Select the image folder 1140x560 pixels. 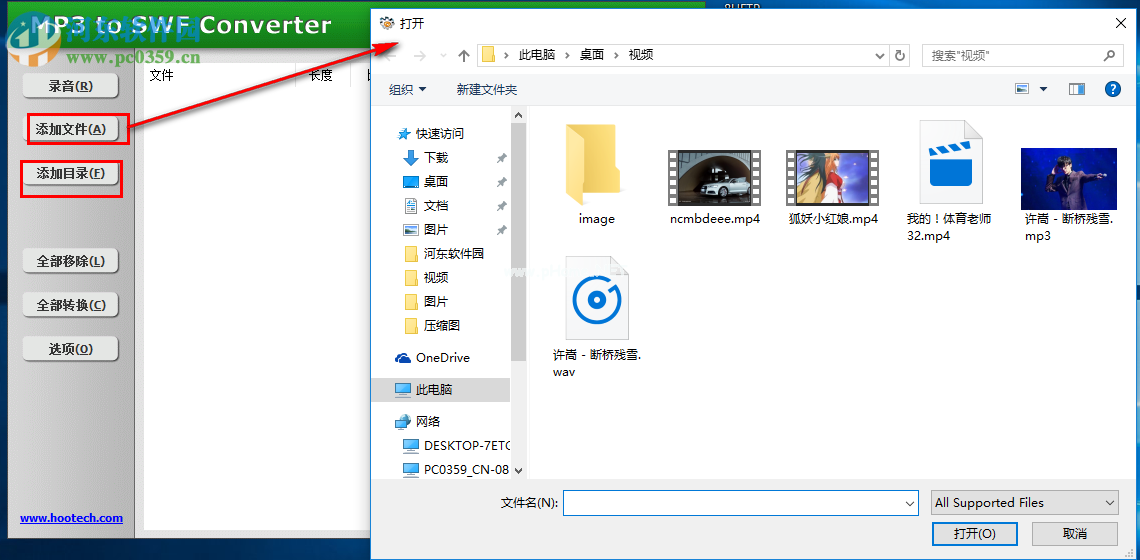pos(596,175)
